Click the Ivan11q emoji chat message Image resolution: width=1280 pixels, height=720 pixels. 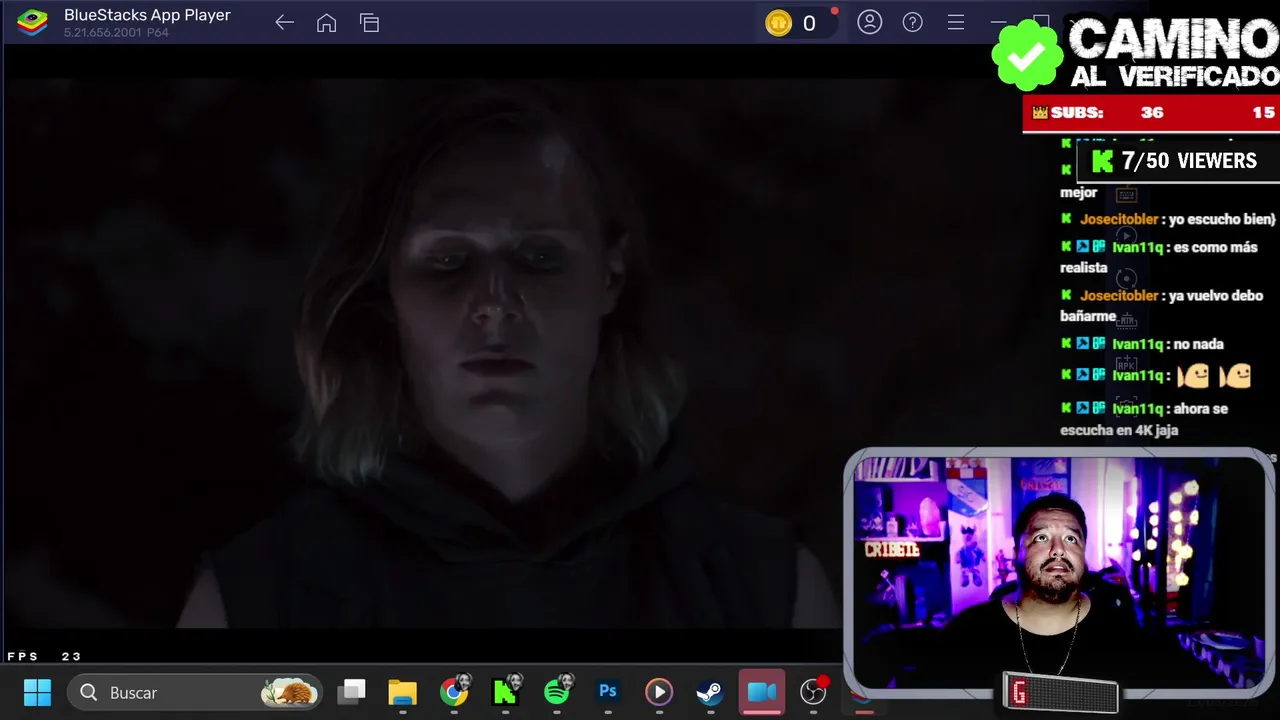click(x=1156, y=376)
